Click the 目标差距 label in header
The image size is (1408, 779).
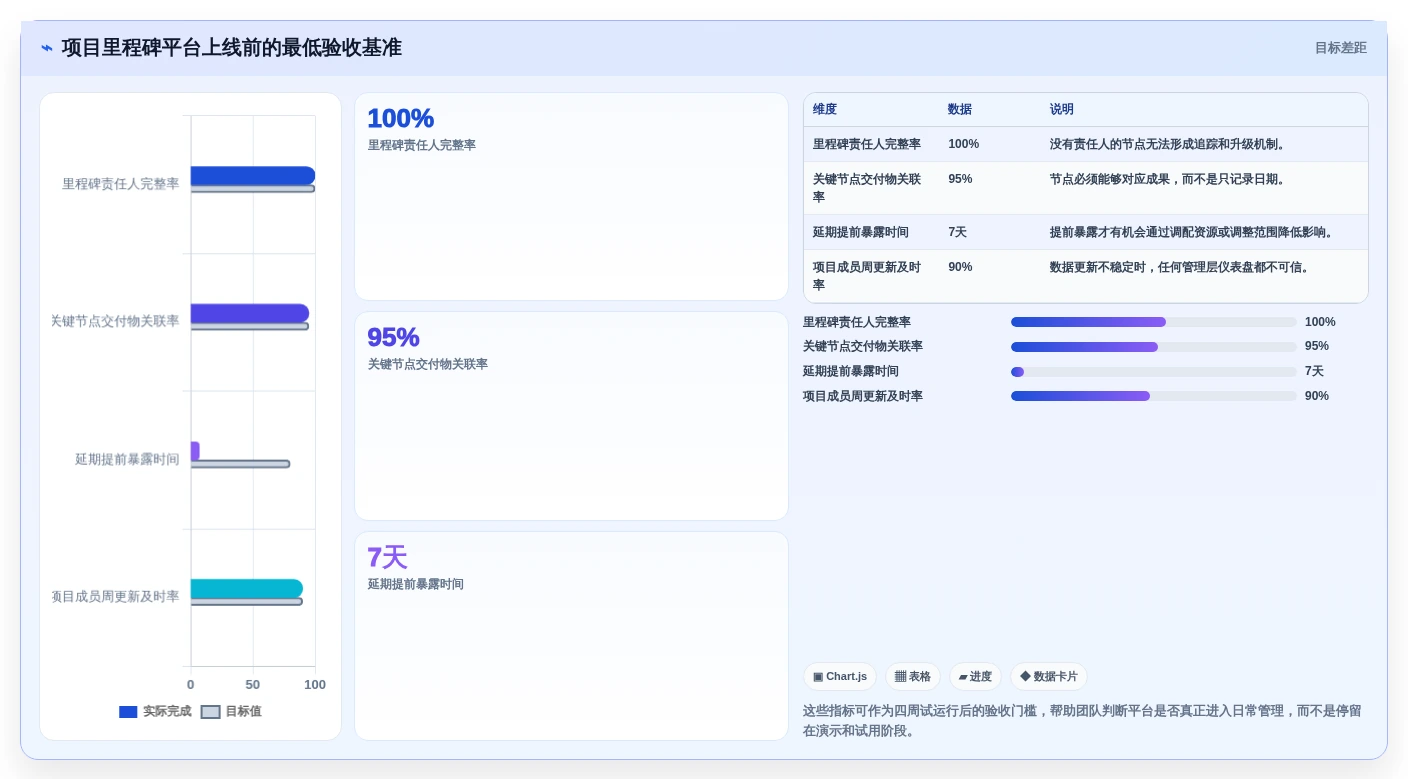click(1340, 48)
